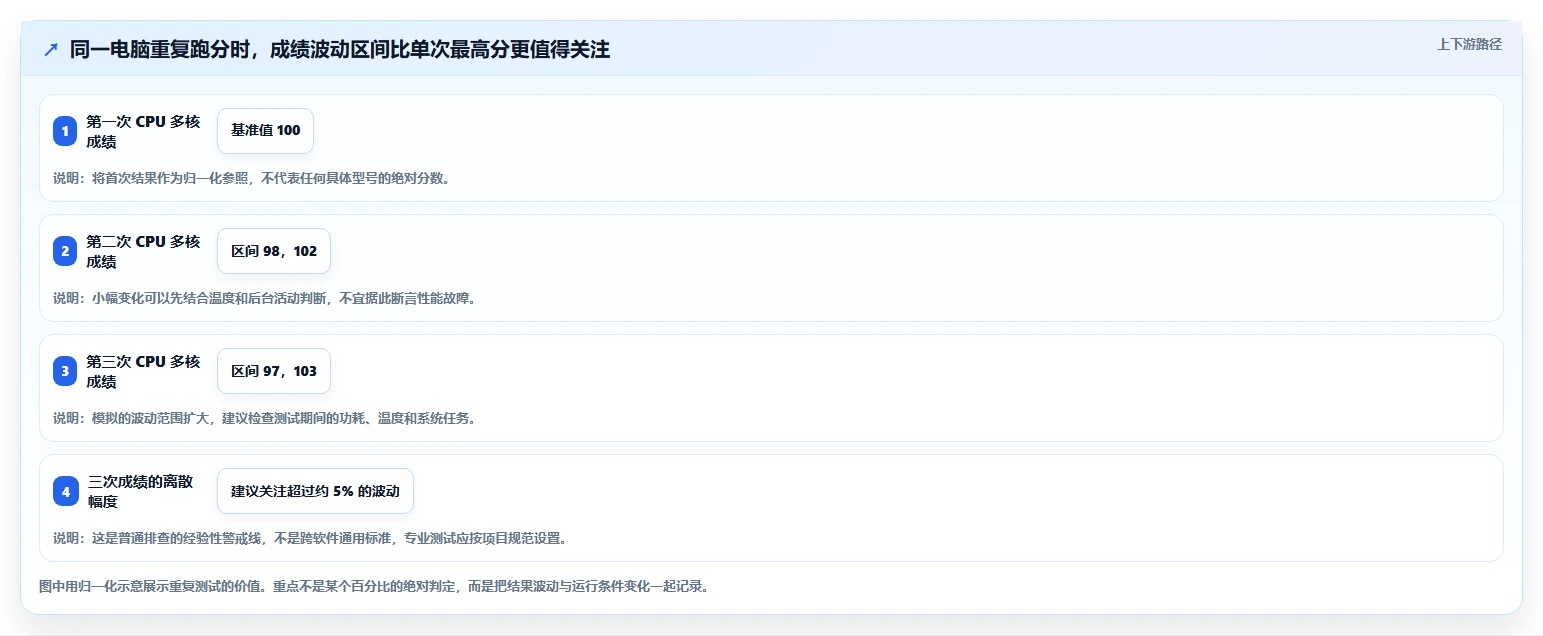Click the 区间 97，103 value chip
This screenshot has height=636, width=1543.
click(274, 371)
